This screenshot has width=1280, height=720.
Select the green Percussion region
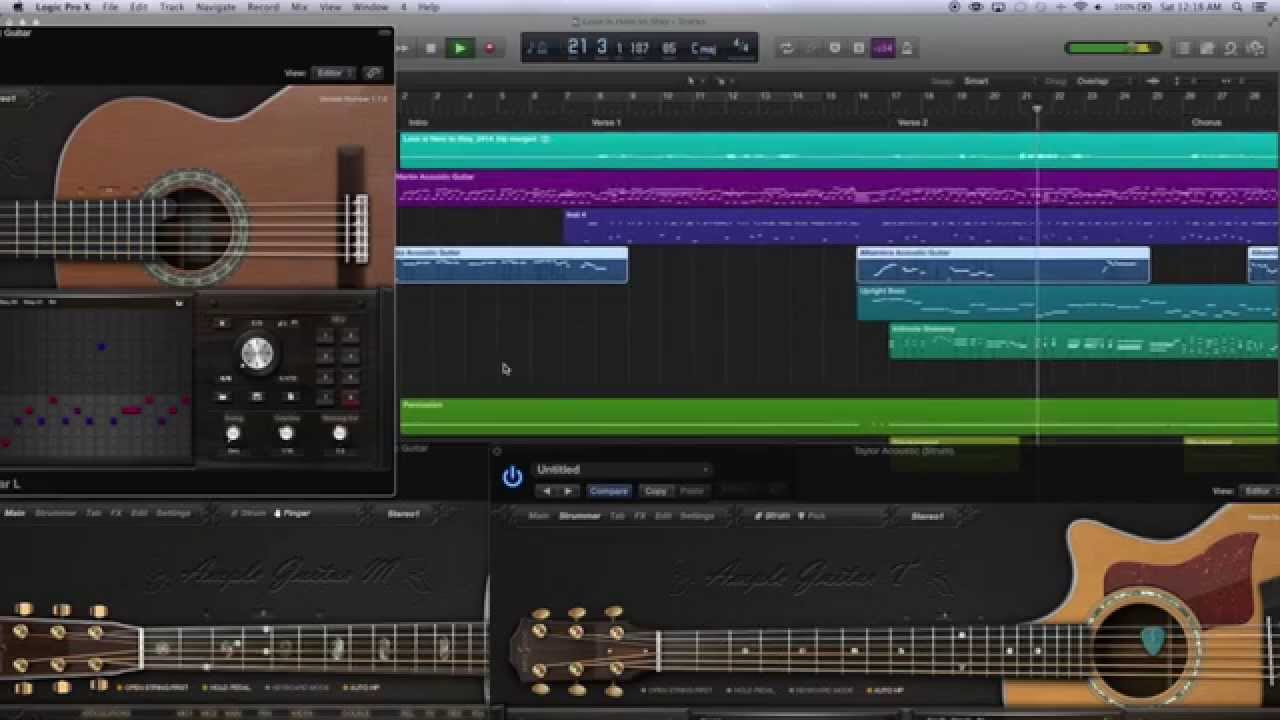(838, 417)
